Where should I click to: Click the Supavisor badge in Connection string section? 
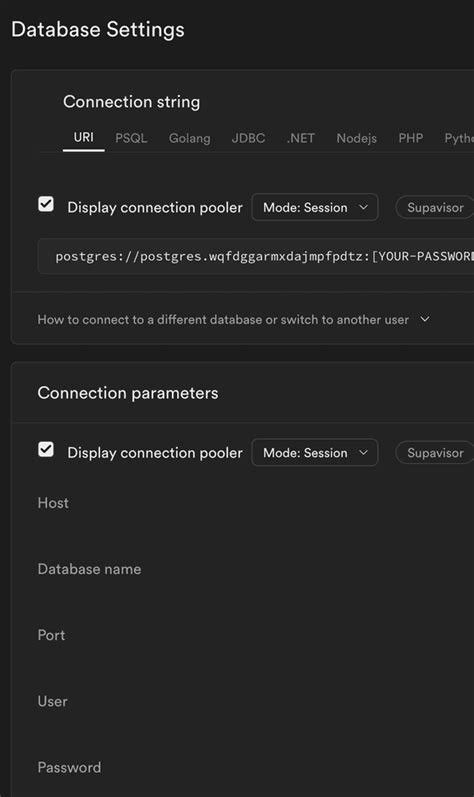pyautogui.click(x=435, y=207)
